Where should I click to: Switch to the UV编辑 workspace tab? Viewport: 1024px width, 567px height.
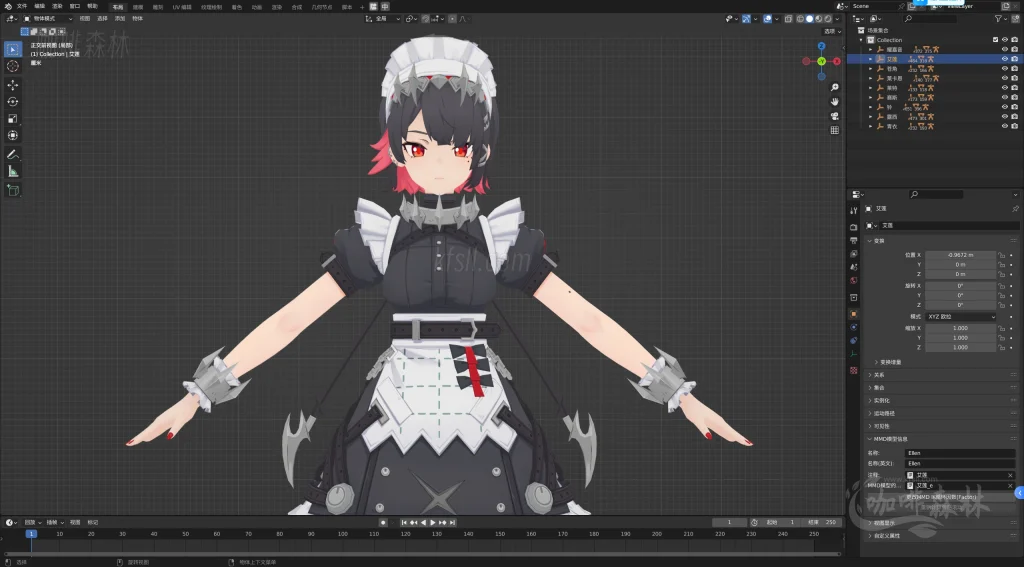[x=182, y=7]
